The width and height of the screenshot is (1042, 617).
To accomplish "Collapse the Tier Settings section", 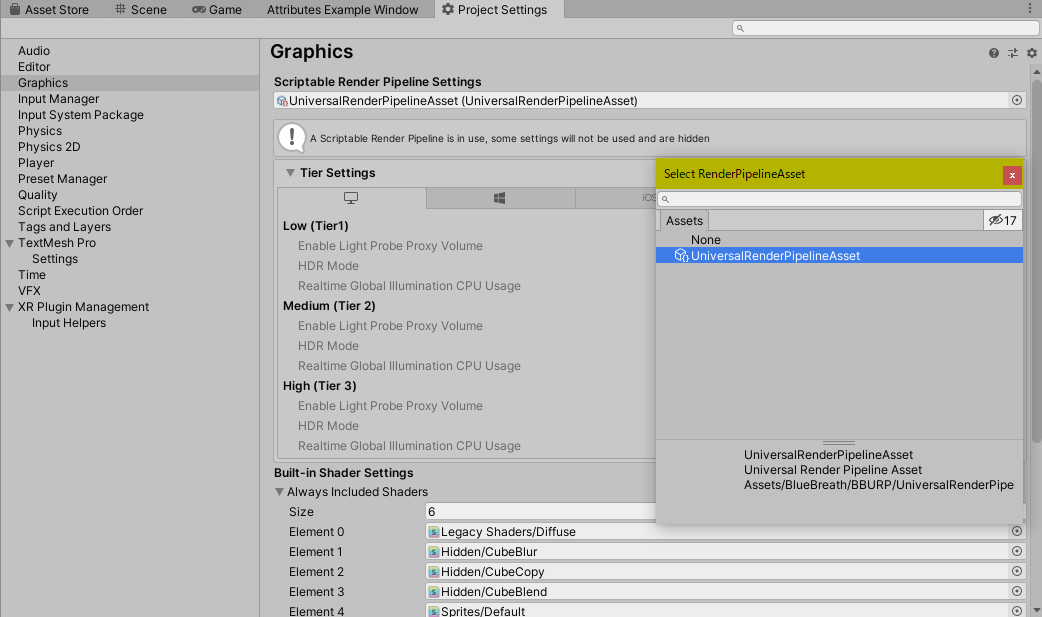I will tap(290, 173).
